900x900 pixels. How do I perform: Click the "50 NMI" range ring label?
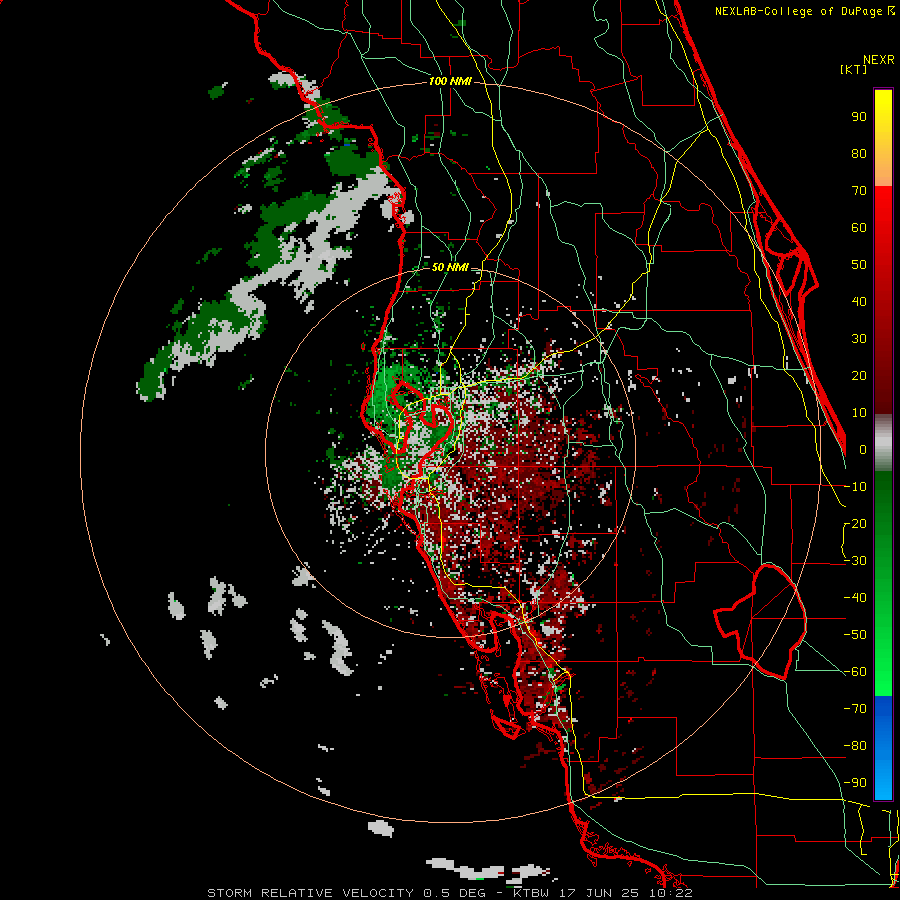pos(449,267)
